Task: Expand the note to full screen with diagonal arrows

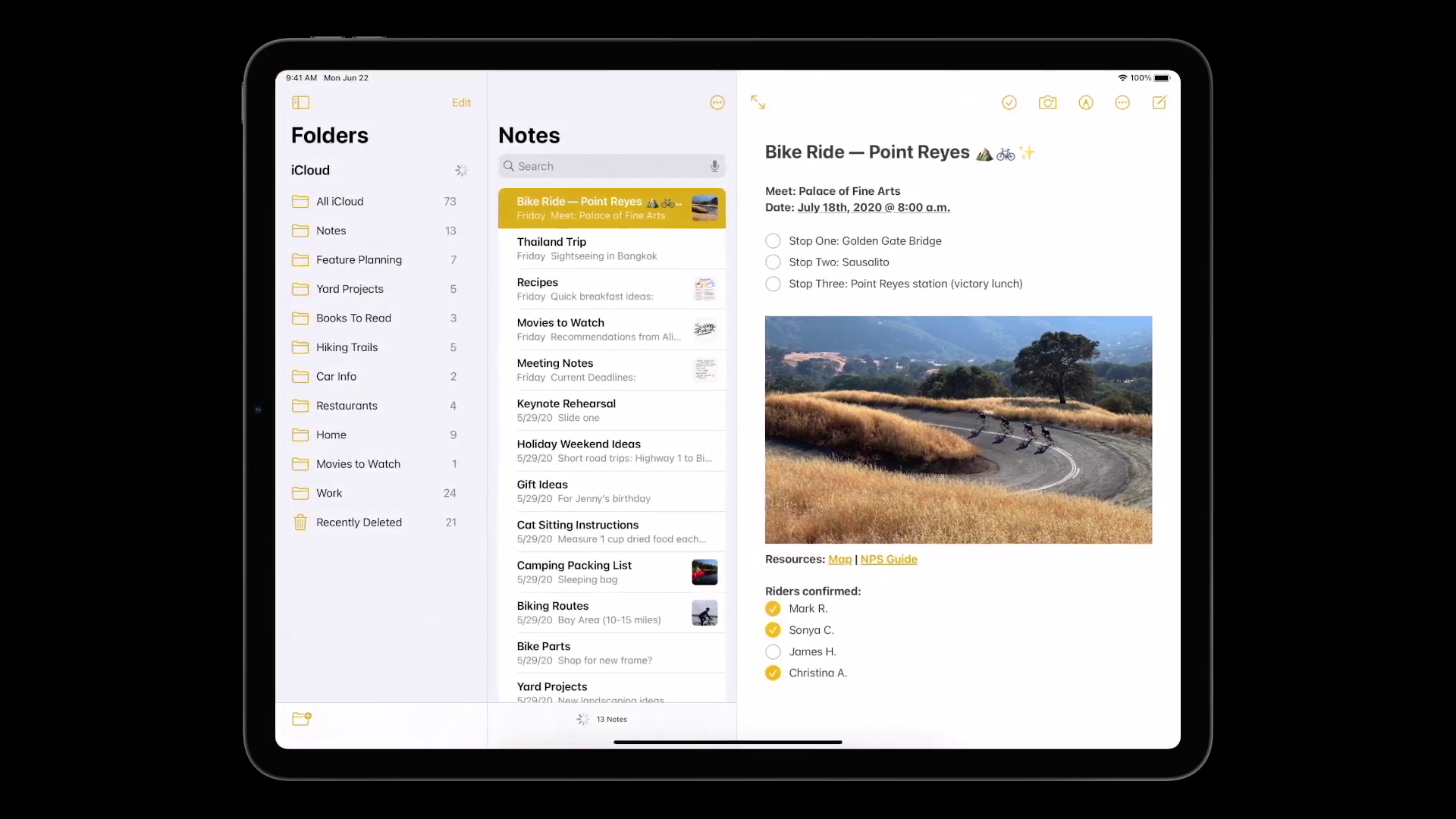Action: (758, 102)
